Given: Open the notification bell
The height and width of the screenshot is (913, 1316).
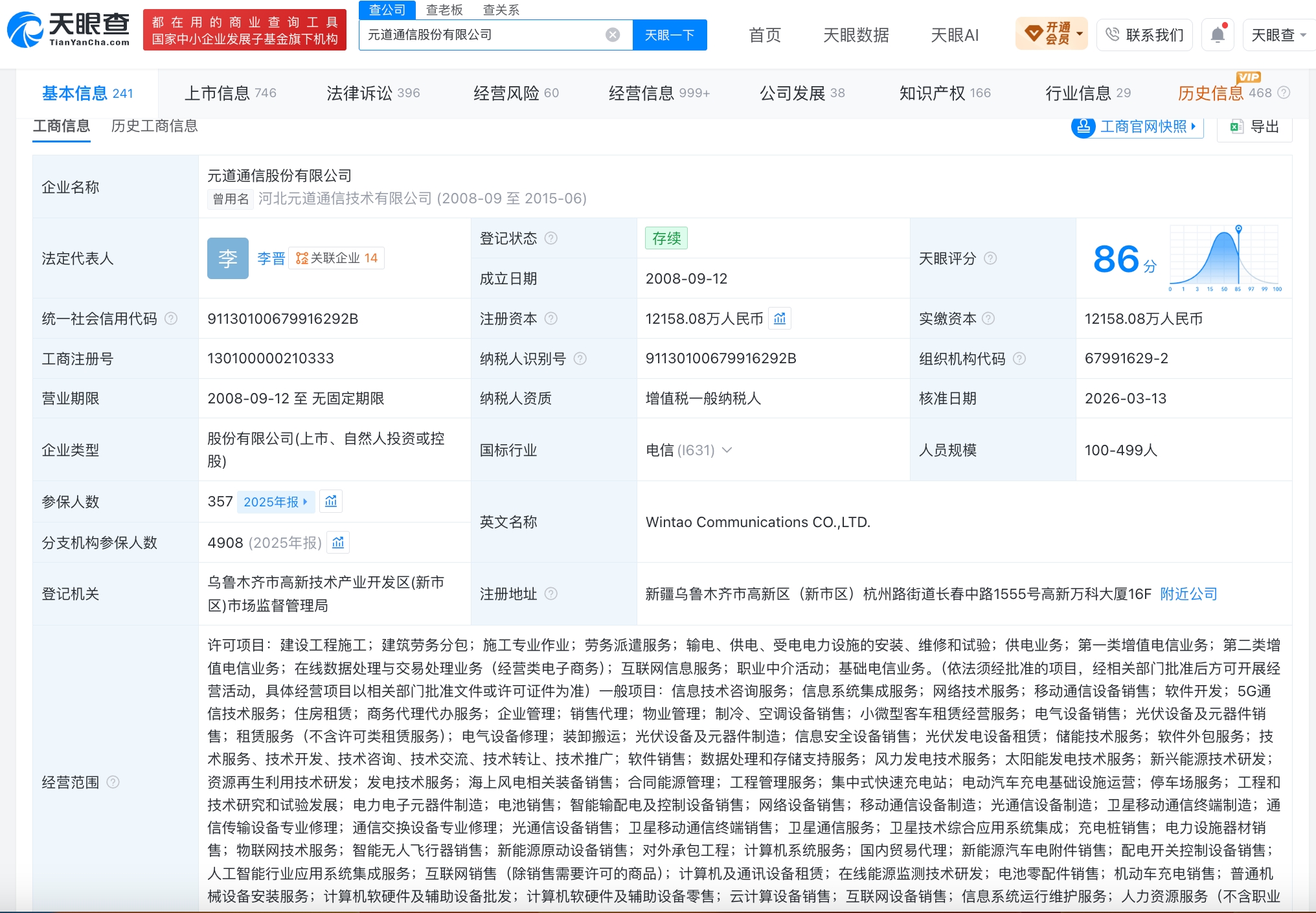Looking at the screenshot, I should 1218,35.
